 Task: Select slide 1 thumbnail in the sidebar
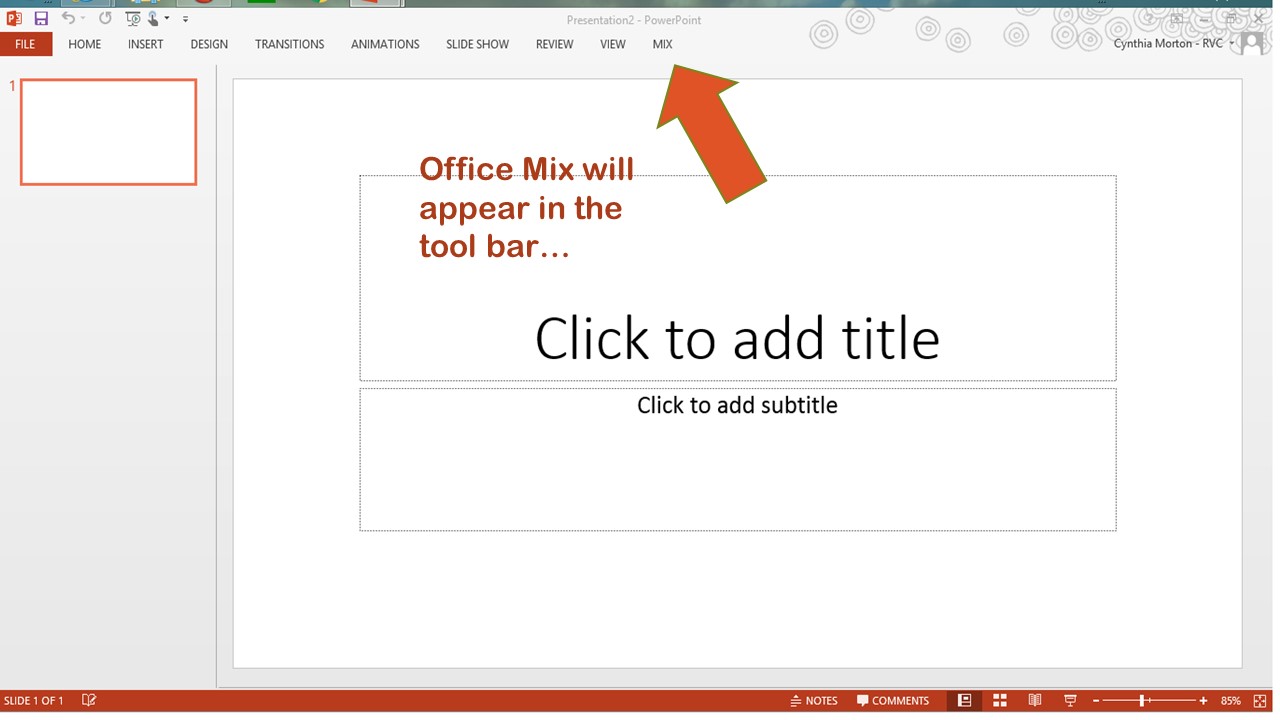click(x=108, y=131)
